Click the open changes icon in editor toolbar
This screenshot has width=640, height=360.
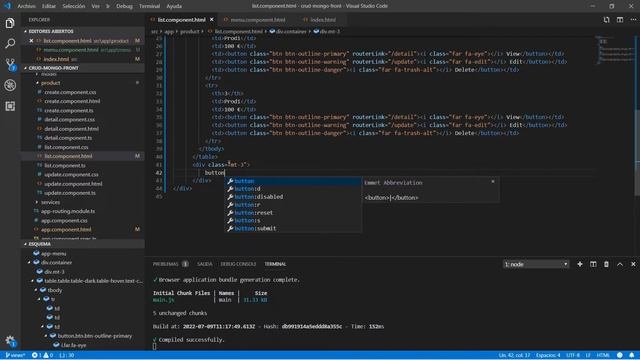607,20
